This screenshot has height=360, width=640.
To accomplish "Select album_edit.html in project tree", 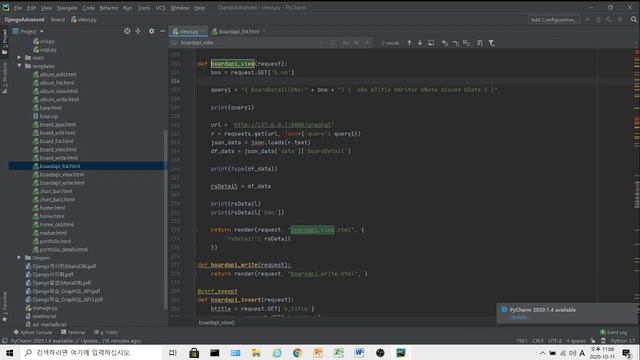I will point(58,74).
